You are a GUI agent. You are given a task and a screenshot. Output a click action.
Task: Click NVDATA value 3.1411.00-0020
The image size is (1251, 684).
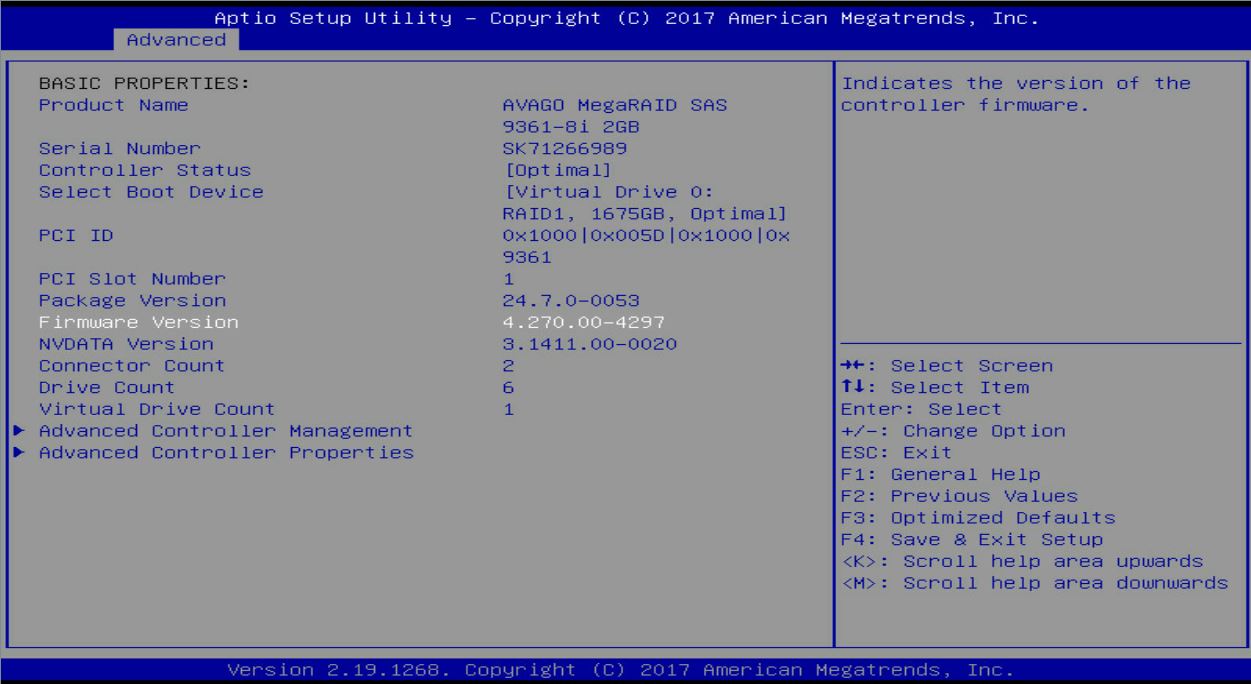589,344
